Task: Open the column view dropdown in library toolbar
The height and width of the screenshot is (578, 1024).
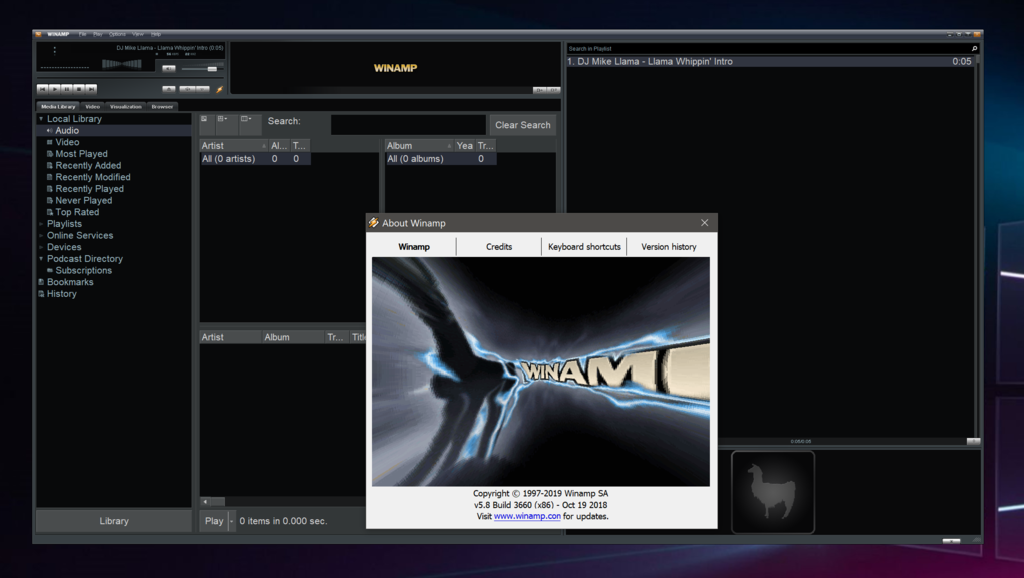Action: click(246, 120)
